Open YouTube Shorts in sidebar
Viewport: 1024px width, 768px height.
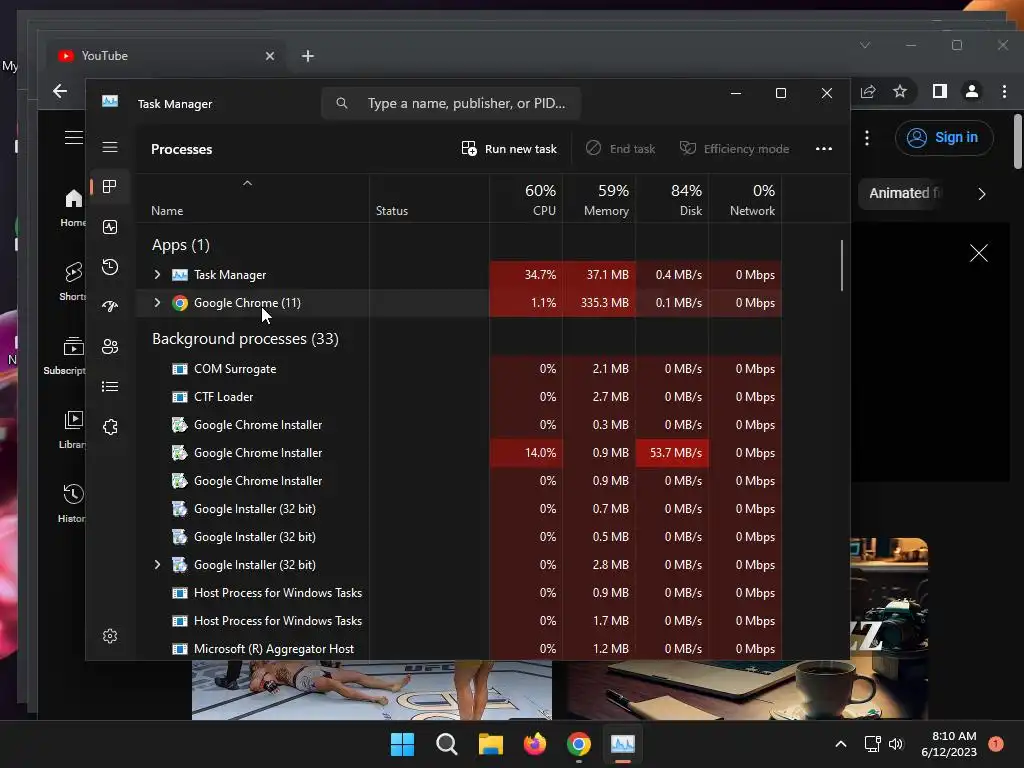point(73,281)
